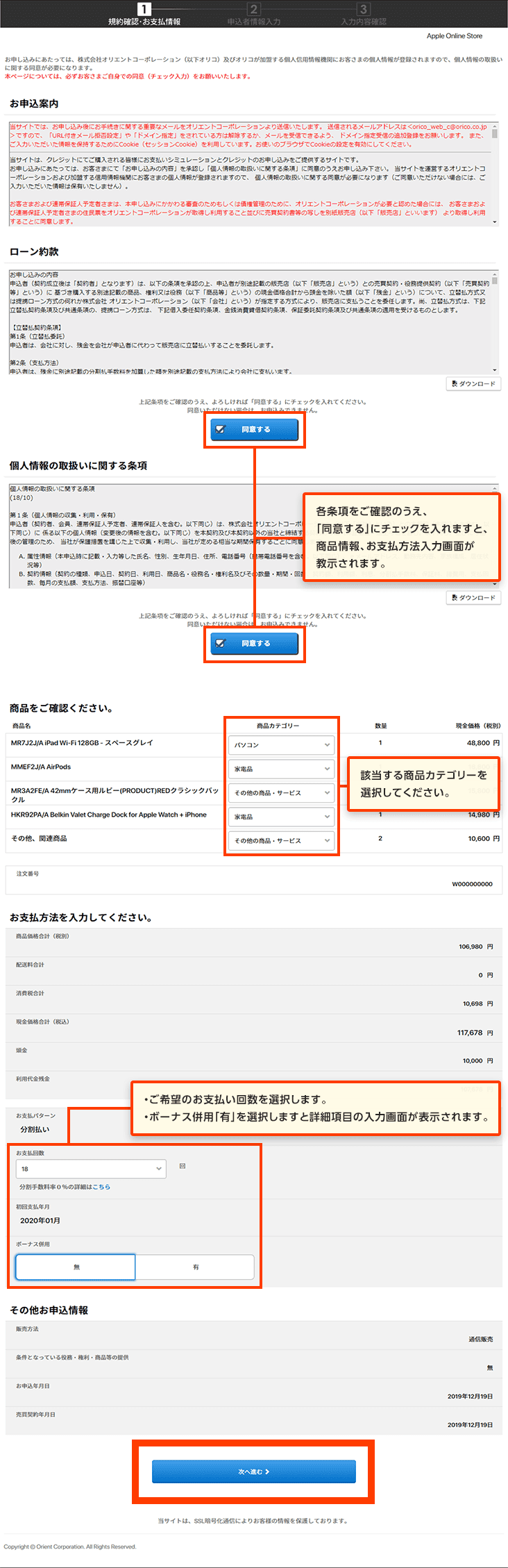Click the 次へ進む button
This screenshot has height=1568, width=508.
[x=254, y=1471]
